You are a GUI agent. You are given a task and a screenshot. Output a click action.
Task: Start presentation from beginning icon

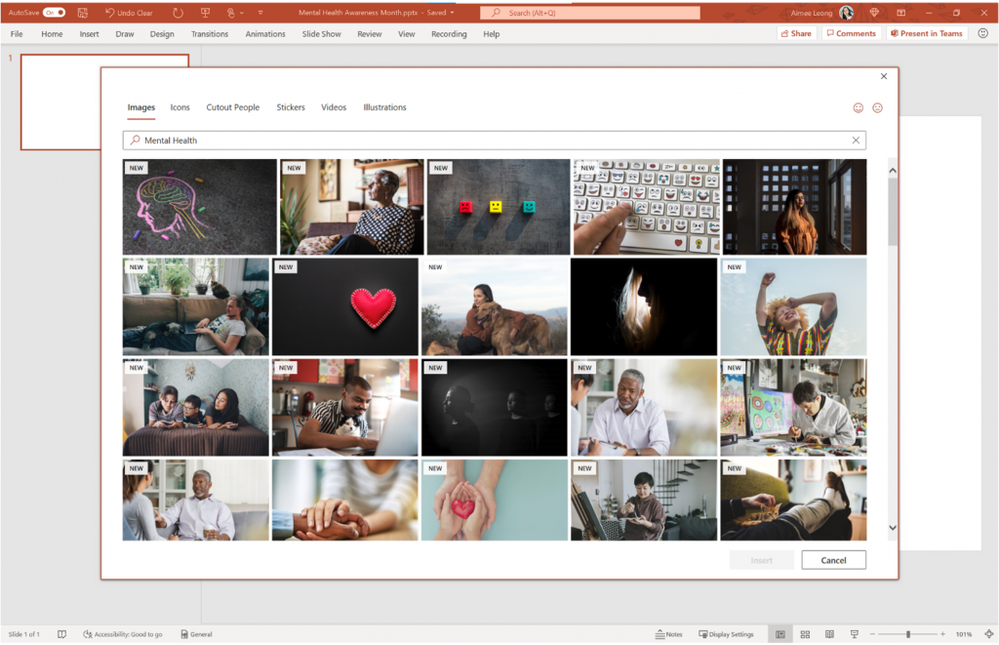pyautogui.click(x=205, y=12)
